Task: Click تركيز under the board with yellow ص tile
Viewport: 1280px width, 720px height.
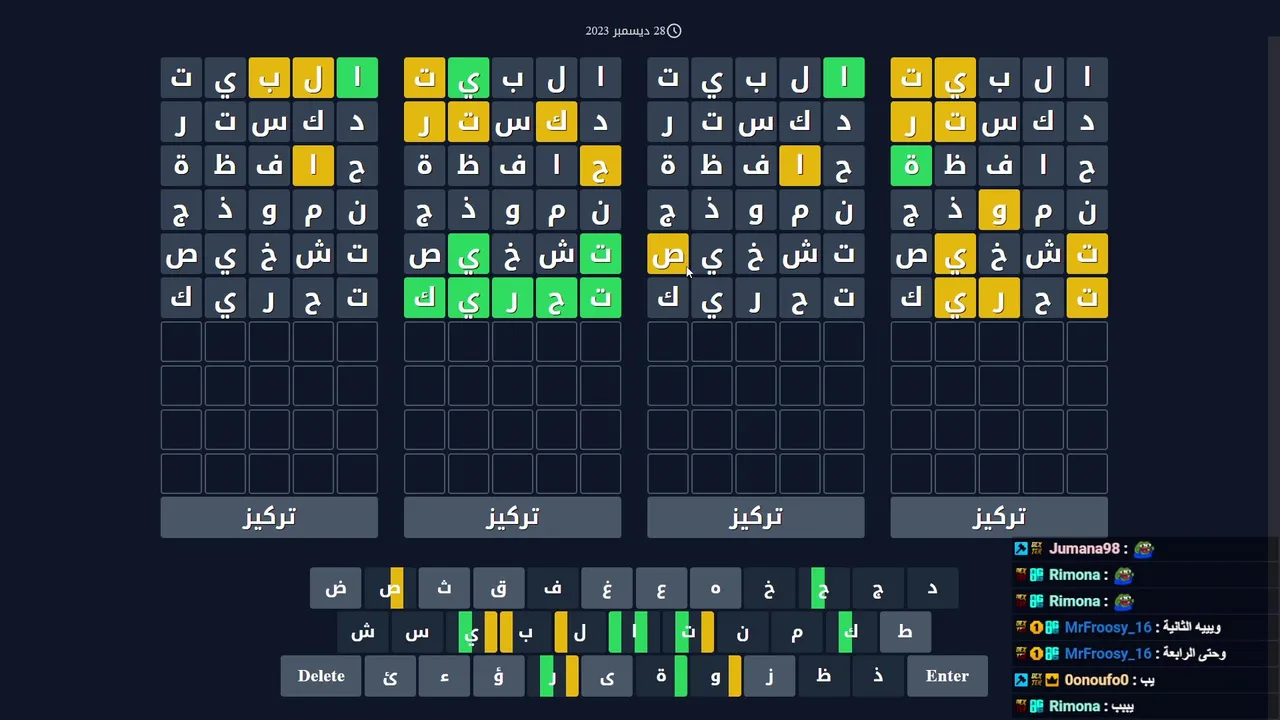Action: (756, 517)
